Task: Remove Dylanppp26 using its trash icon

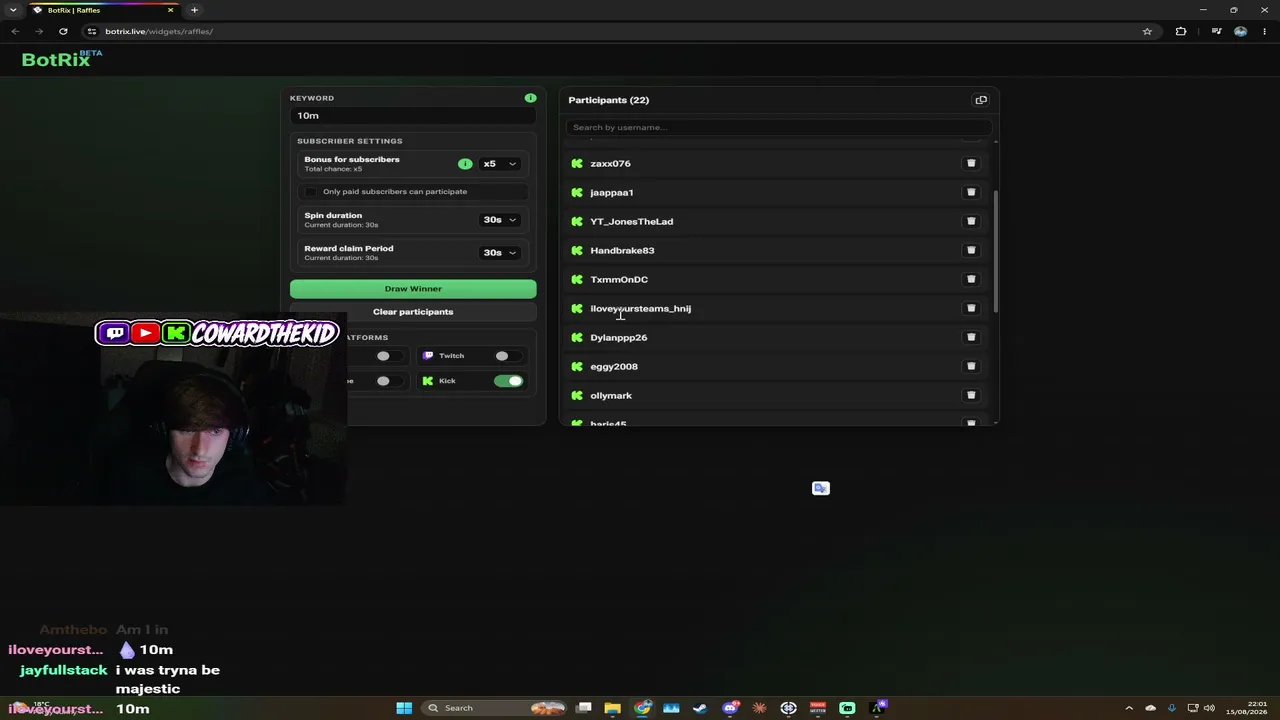Action: pyautogui.click(x=971, y=337)
